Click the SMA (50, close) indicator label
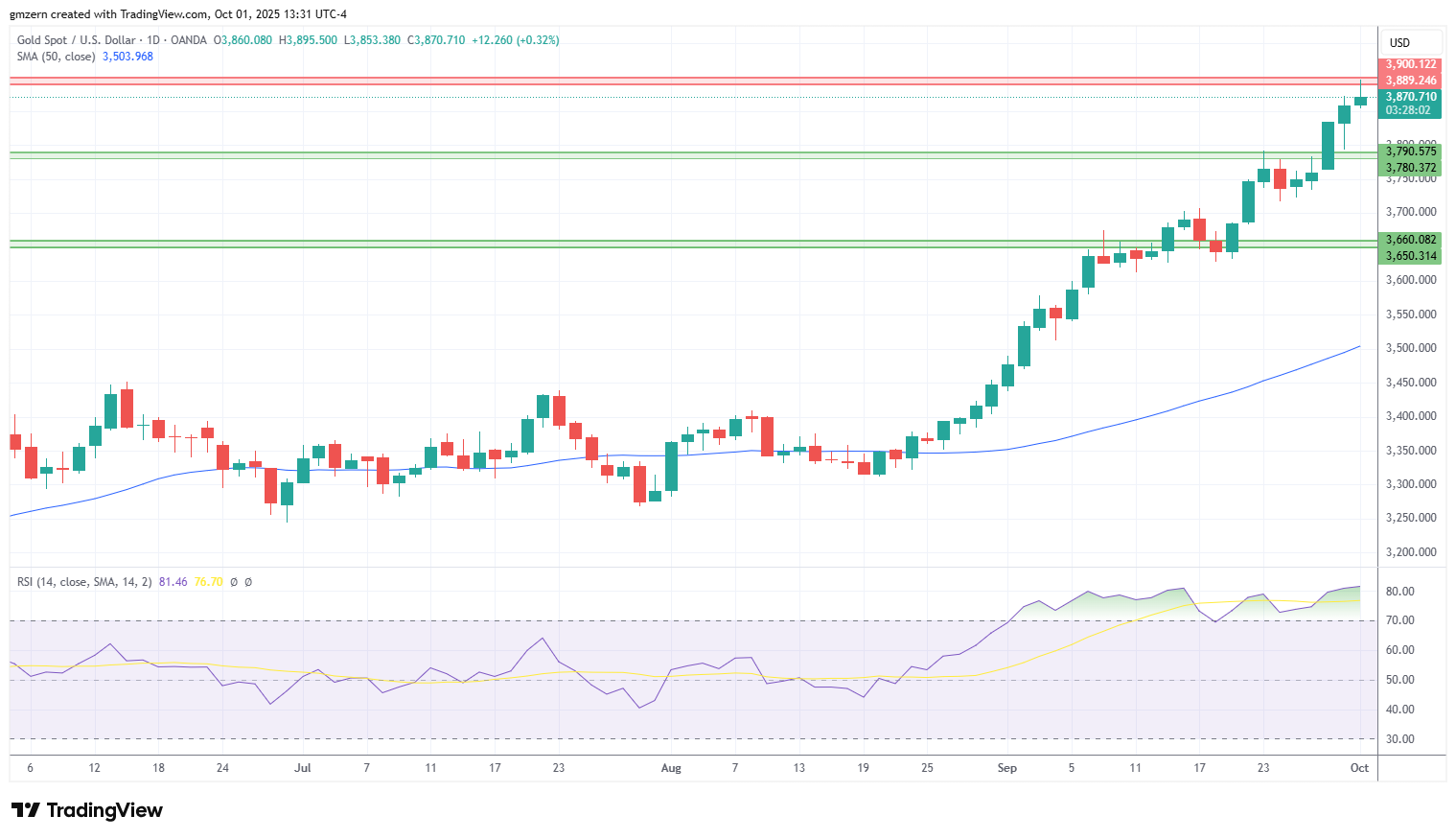Image resolution: width=1456 pixels, height=839 pixels. tap(57, 57)
